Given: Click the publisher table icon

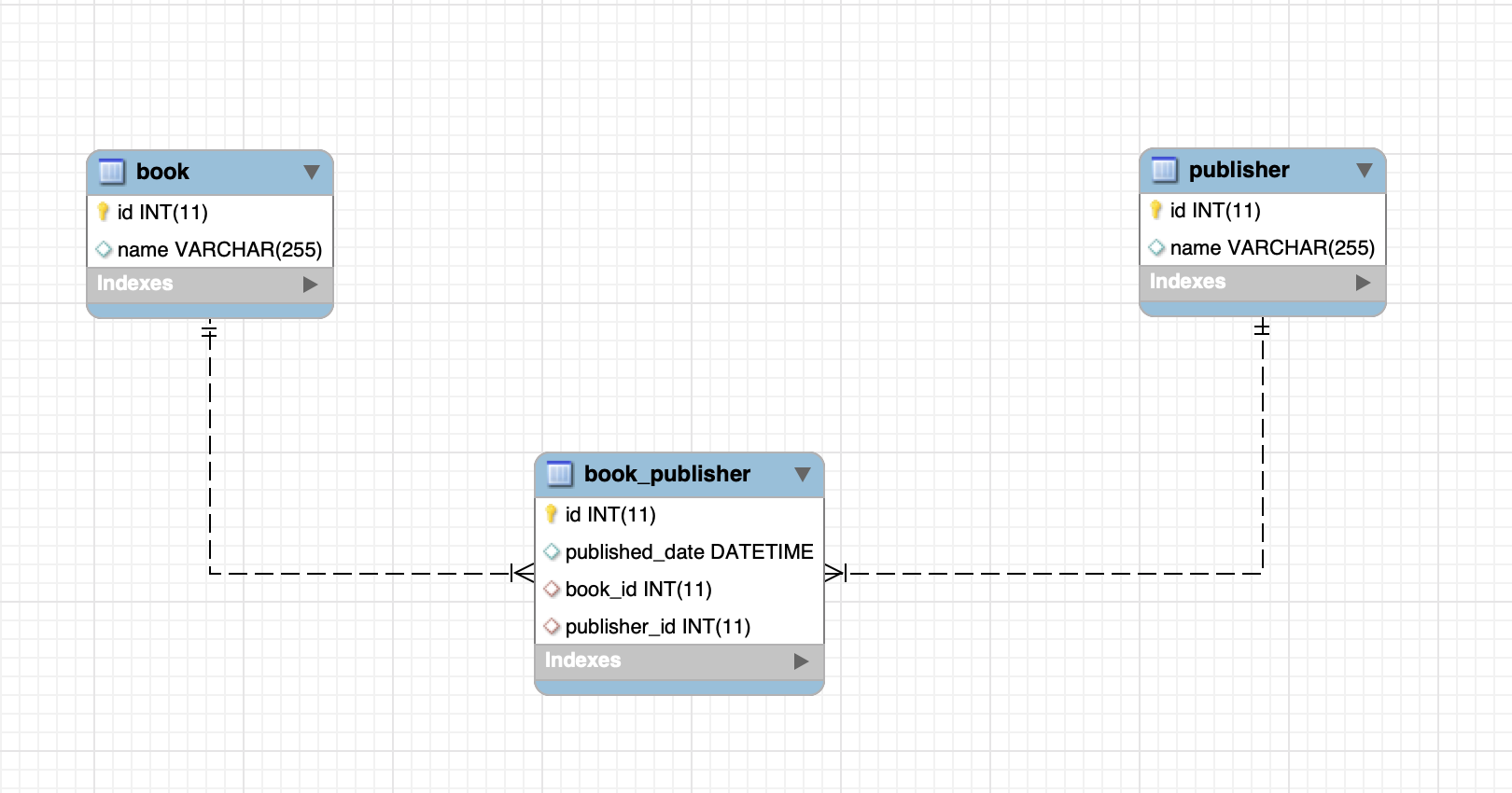Looking at the screenshot, I should pos(1164,170).
